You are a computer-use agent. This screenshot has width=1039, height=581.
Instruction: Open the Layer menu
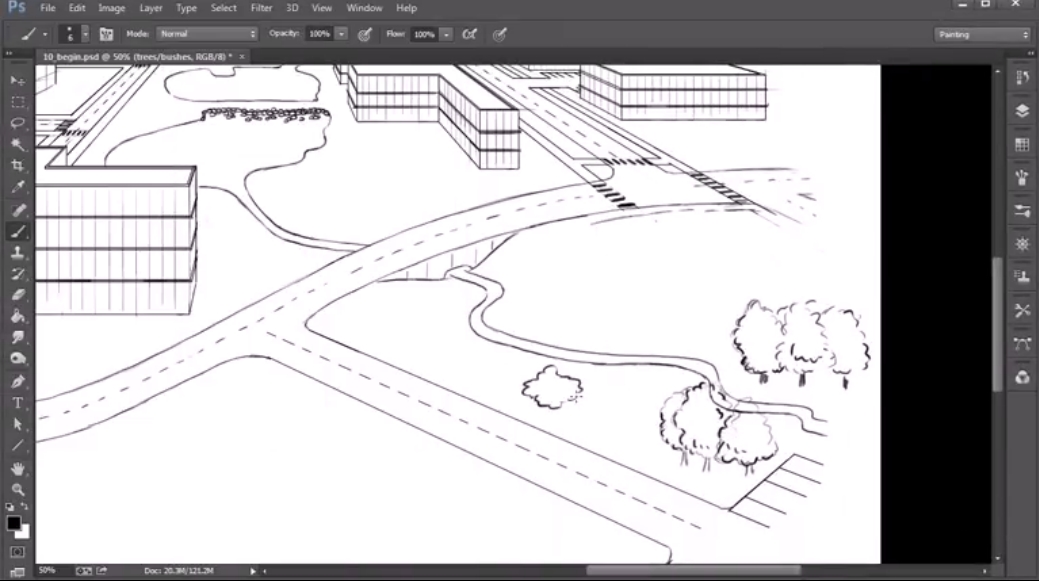coord(150,8)
